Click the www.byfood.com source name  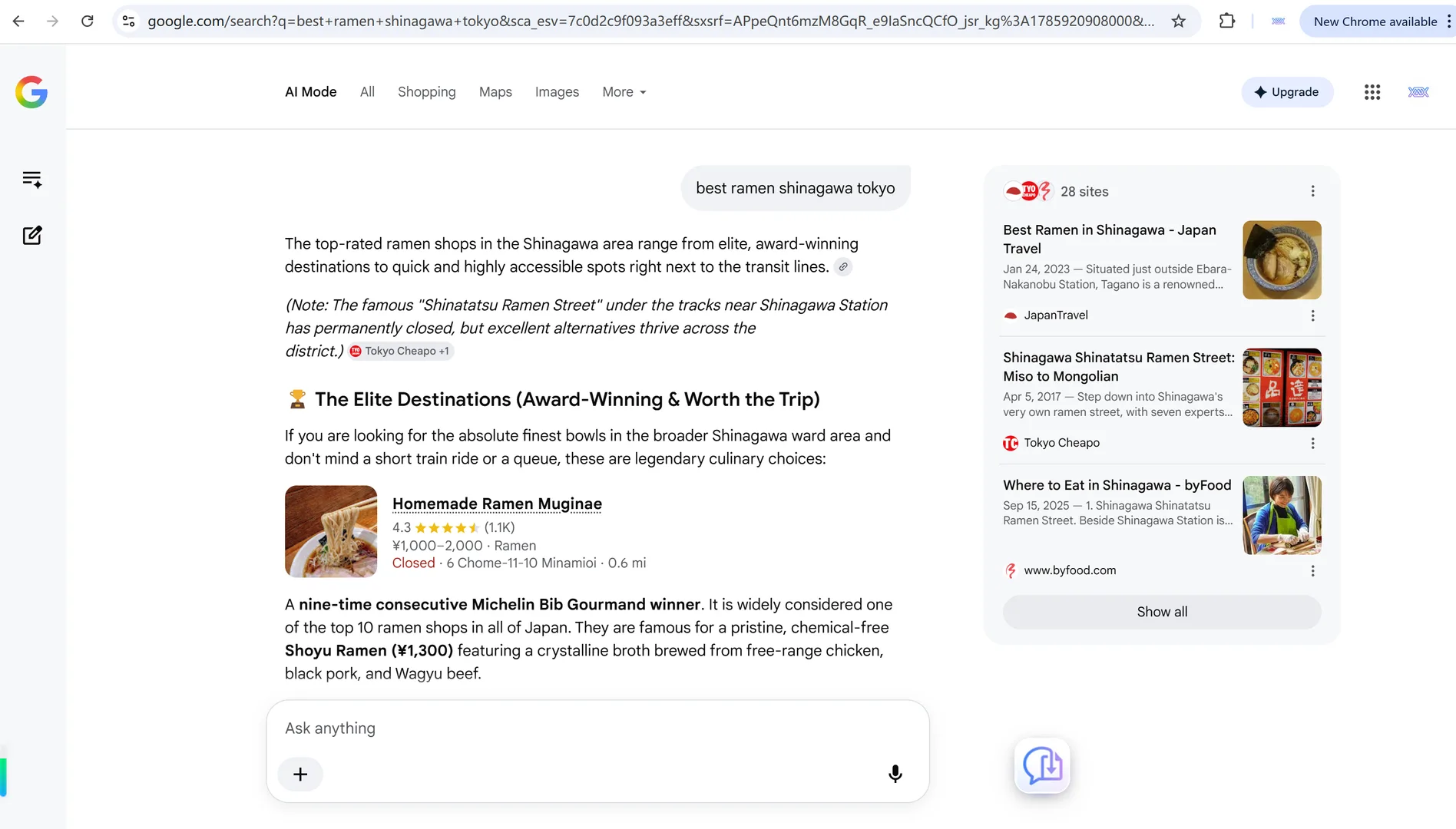[x=1070, y=570]
